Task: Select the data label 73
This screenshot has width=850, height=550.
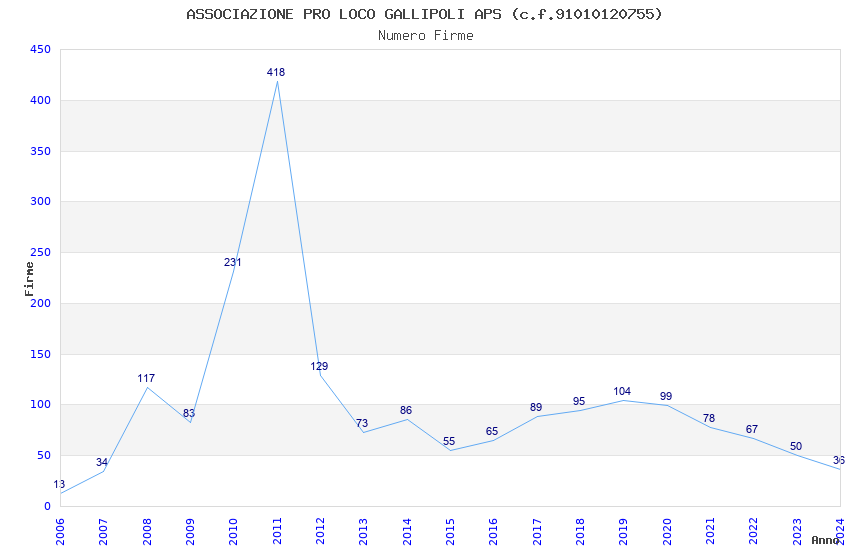Action: click(x=362, y=423)
